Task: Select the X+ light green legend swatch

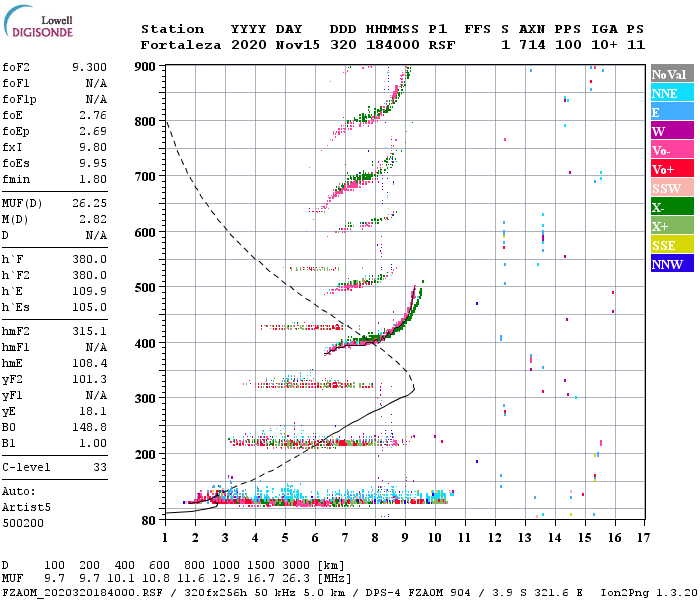Action: (672, 226)
